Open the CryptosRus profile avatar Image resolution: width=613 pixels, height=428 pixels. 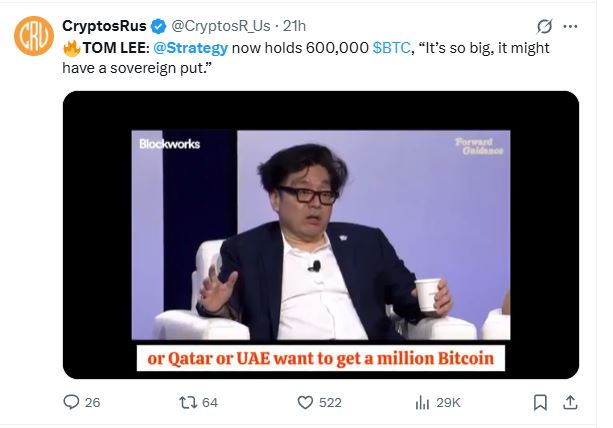click(34, 36)
